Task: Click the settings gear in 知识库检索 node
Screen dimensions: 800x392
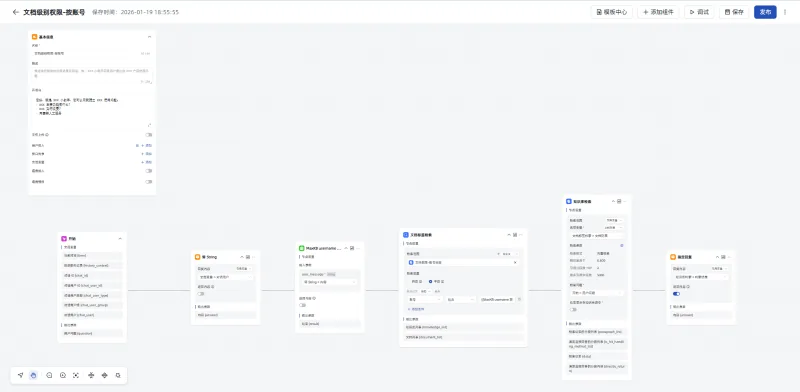Action: [x=621, y=246]
